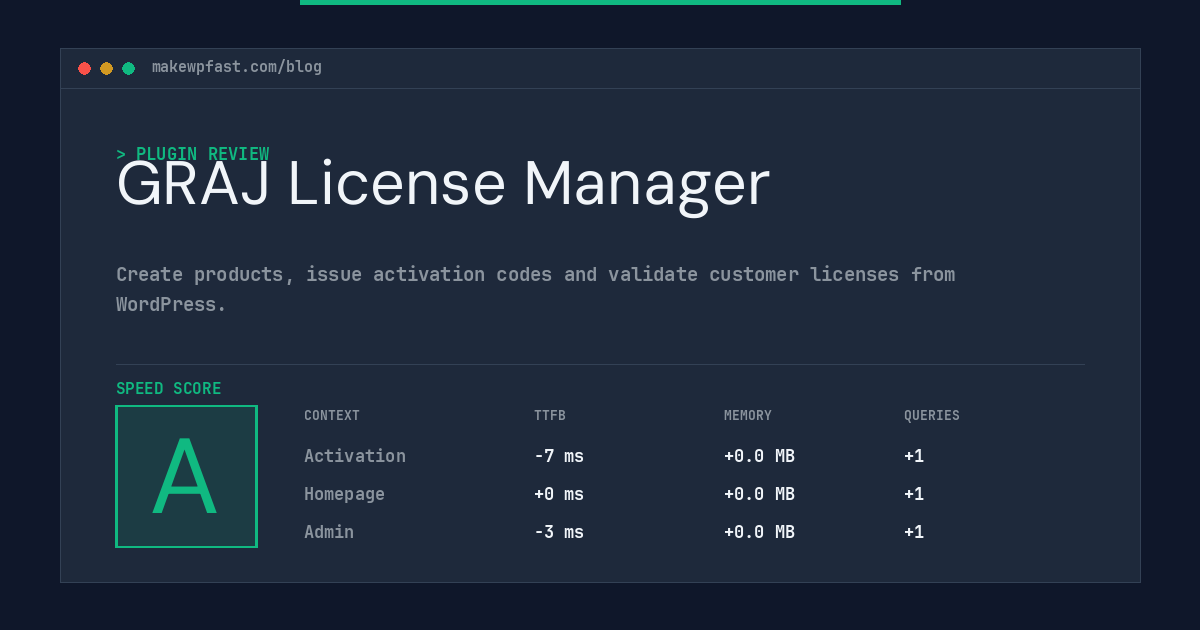Image resolution: width=1200 pixels, height=630 pixels.
Task: Select the Activation row label
Action: (355, 456)
